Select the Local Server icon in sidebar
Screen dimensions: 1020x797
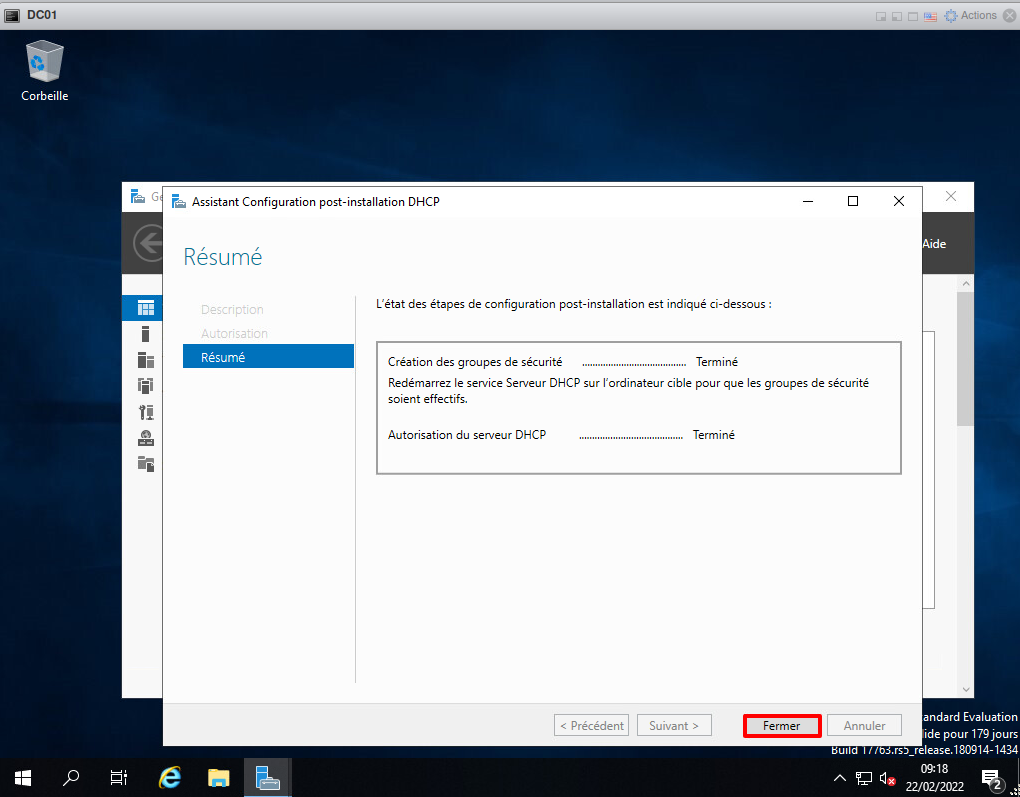click(x=146, y=334)
